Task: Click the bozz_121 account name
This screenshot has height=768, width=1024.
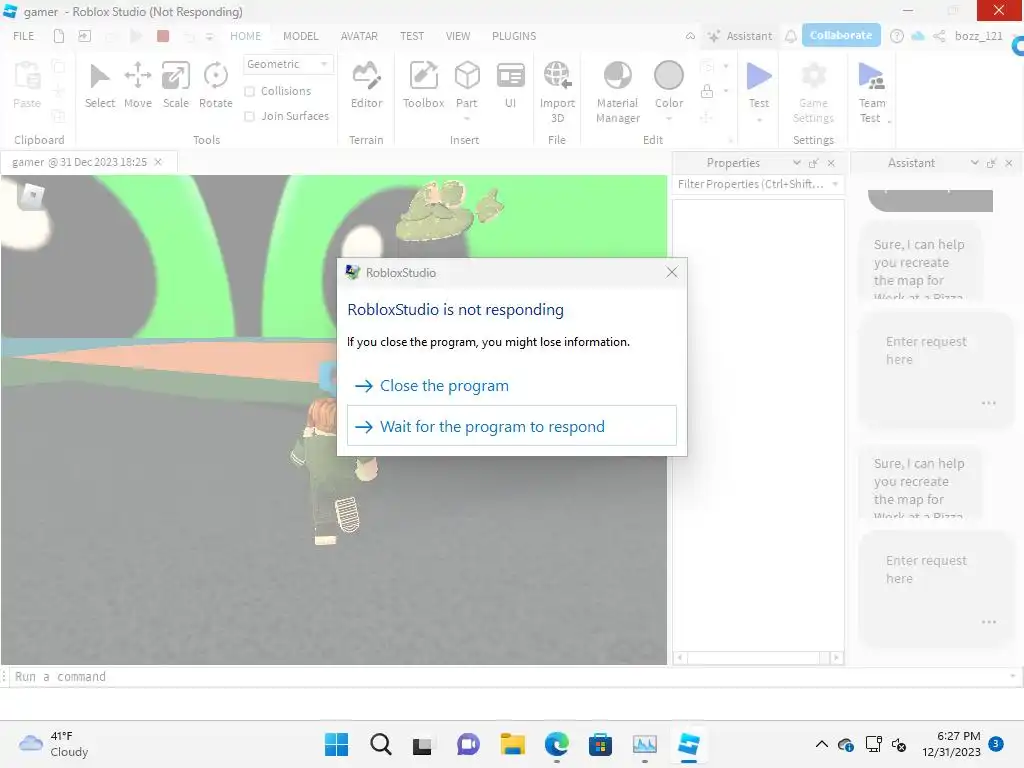Action: [x=978, y=36]
